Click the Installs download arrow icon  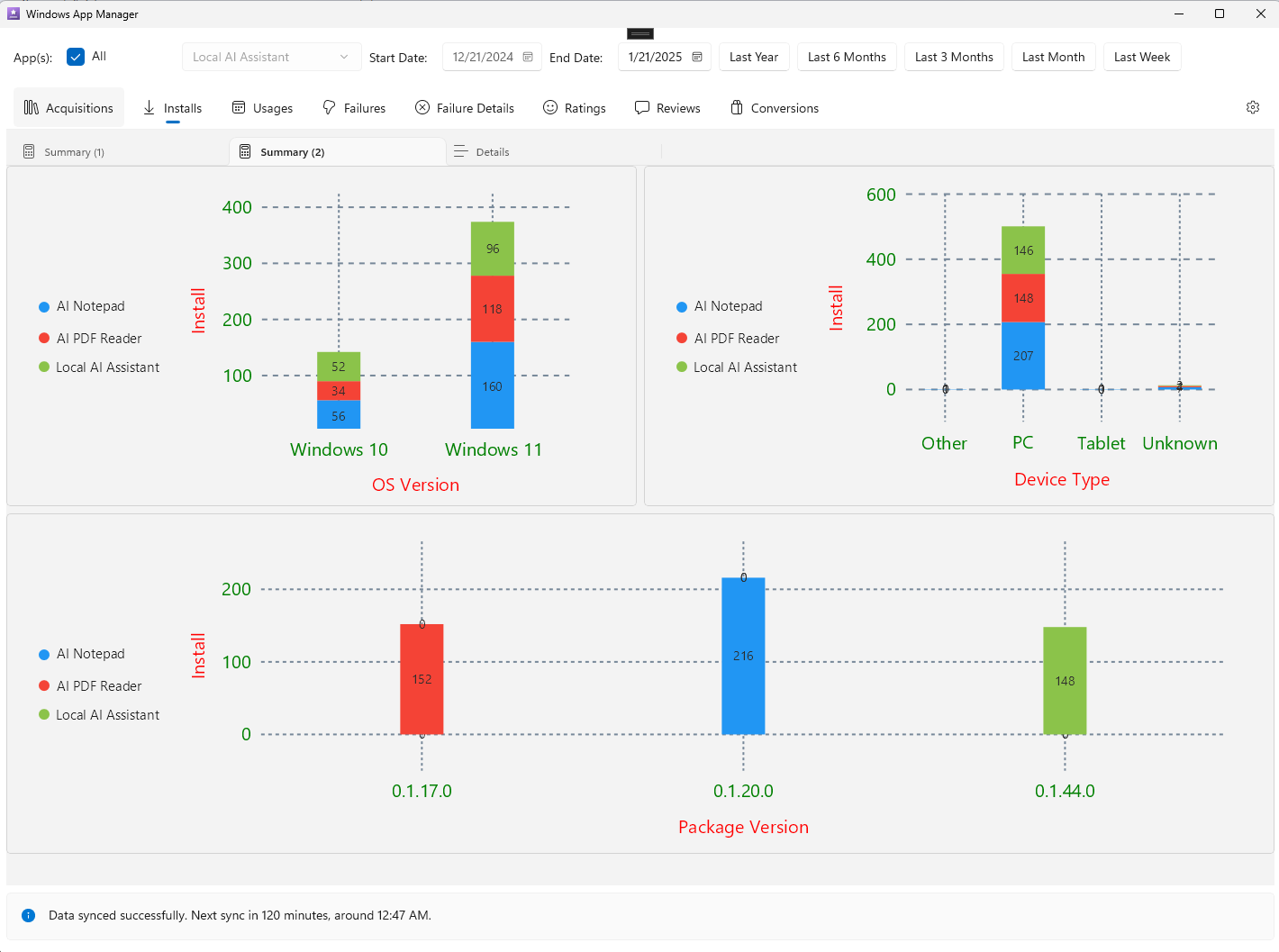149,107
